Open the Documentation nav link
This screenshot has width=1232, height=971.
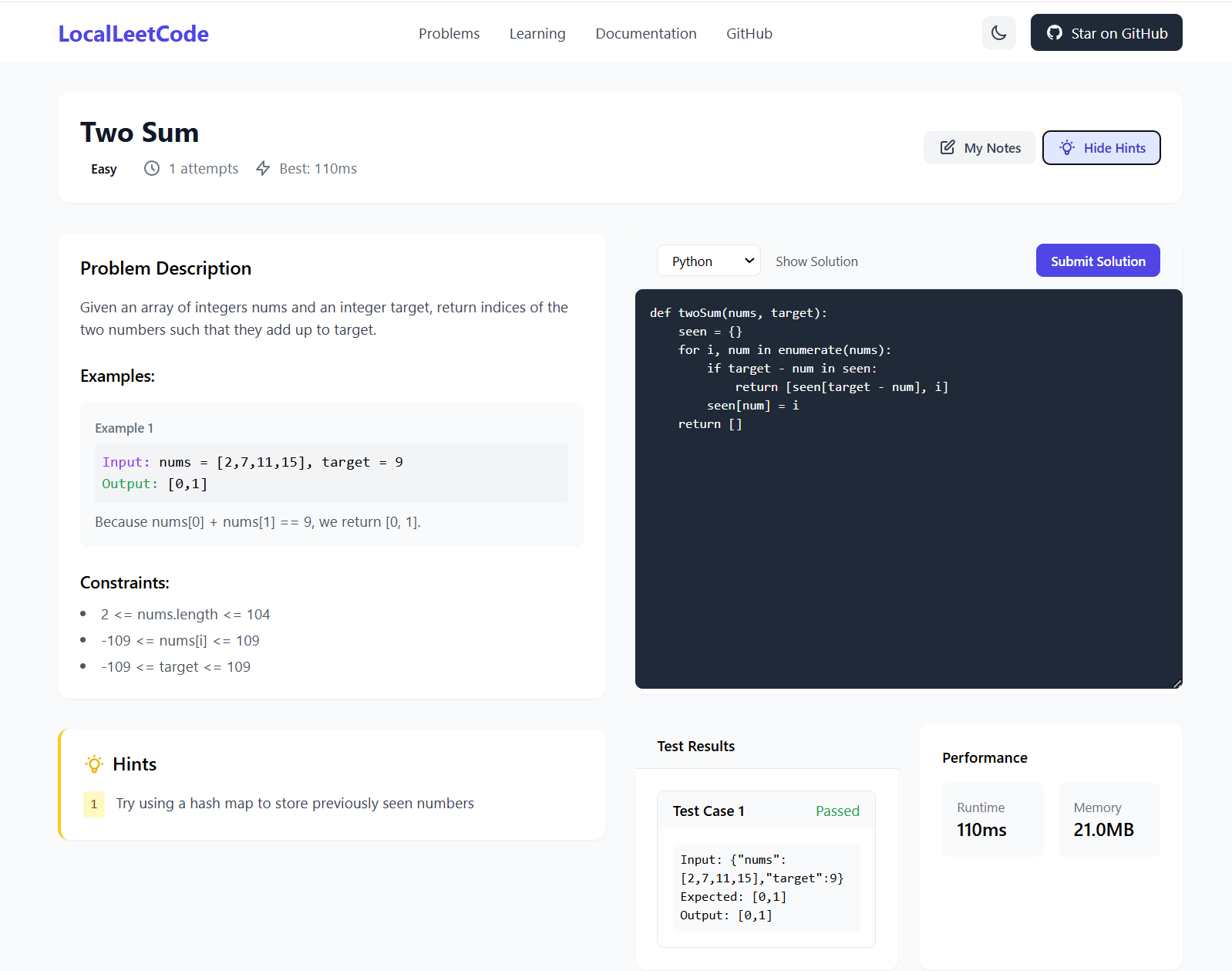[x=646, y=33]
